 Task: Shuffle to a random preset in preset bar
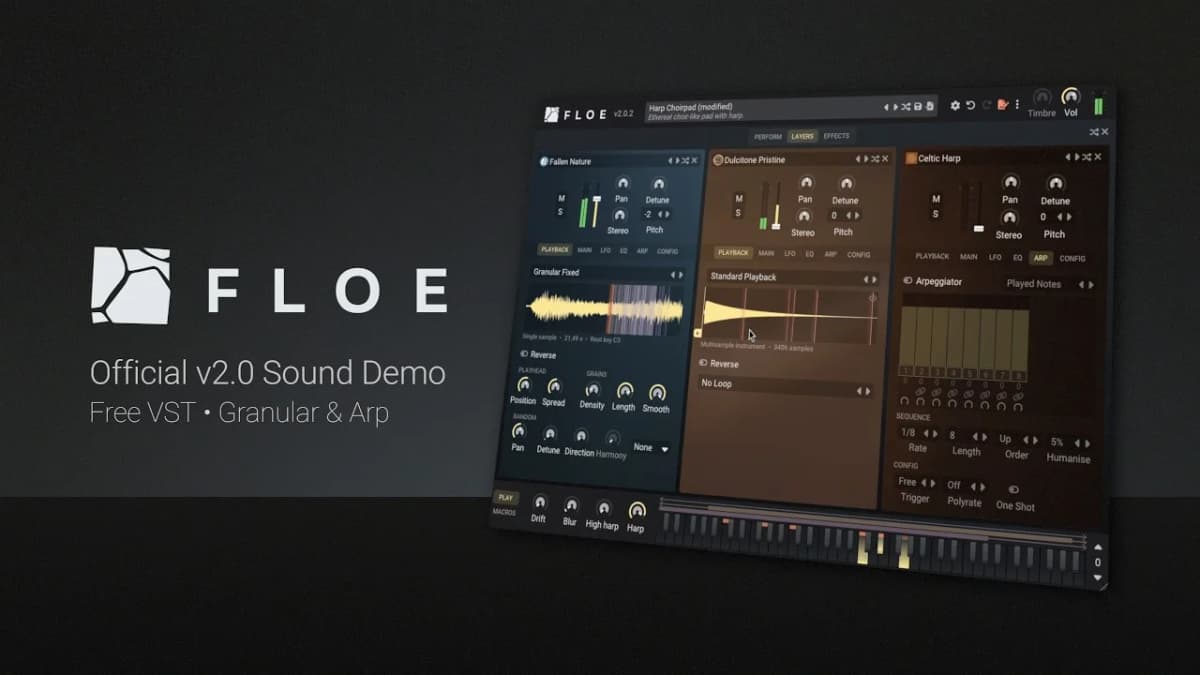point(906,107)
